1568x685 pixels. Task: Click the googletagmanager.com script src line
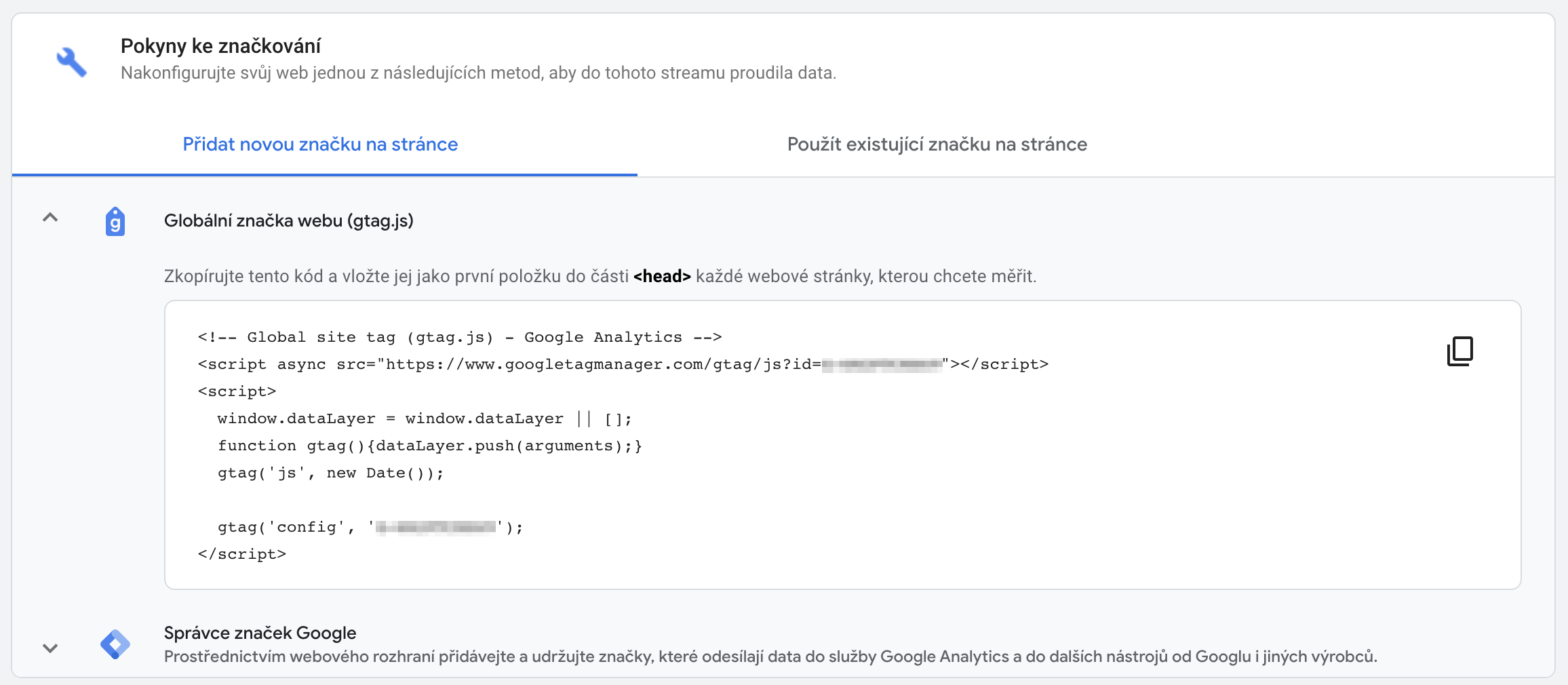pos(623,364)
